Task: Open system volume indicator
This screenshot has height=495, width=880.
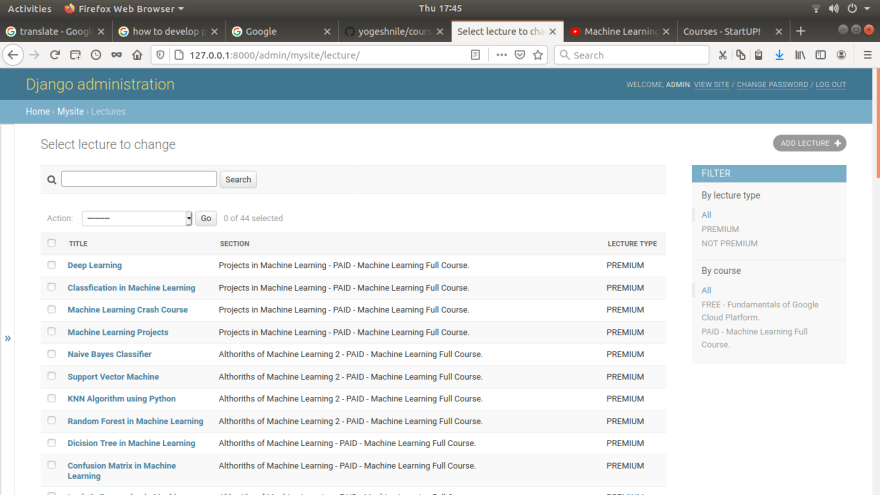Action: click(x=833, y=8)
